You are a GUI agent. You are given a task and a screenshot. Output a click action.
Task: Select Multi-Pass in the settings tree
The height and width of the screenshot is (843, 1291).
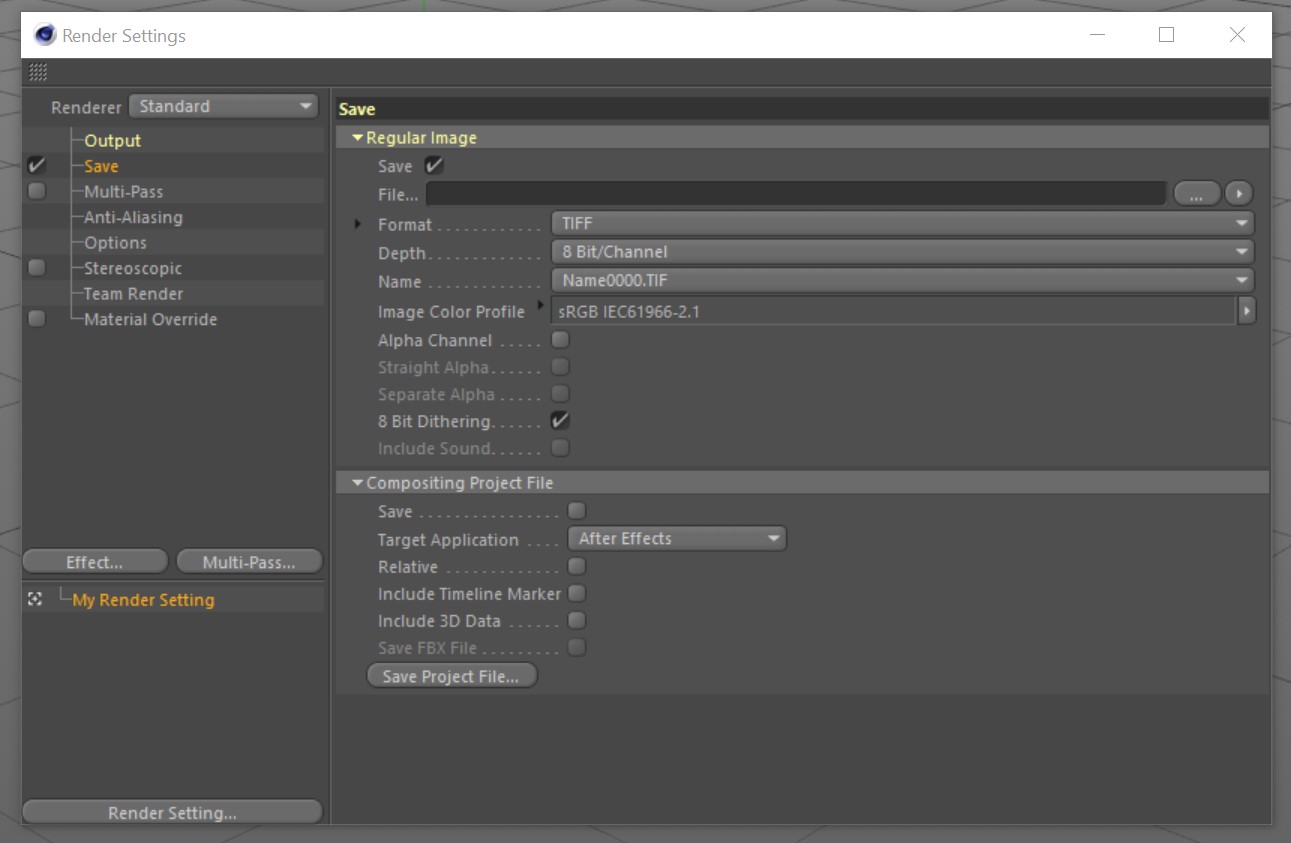123,192
